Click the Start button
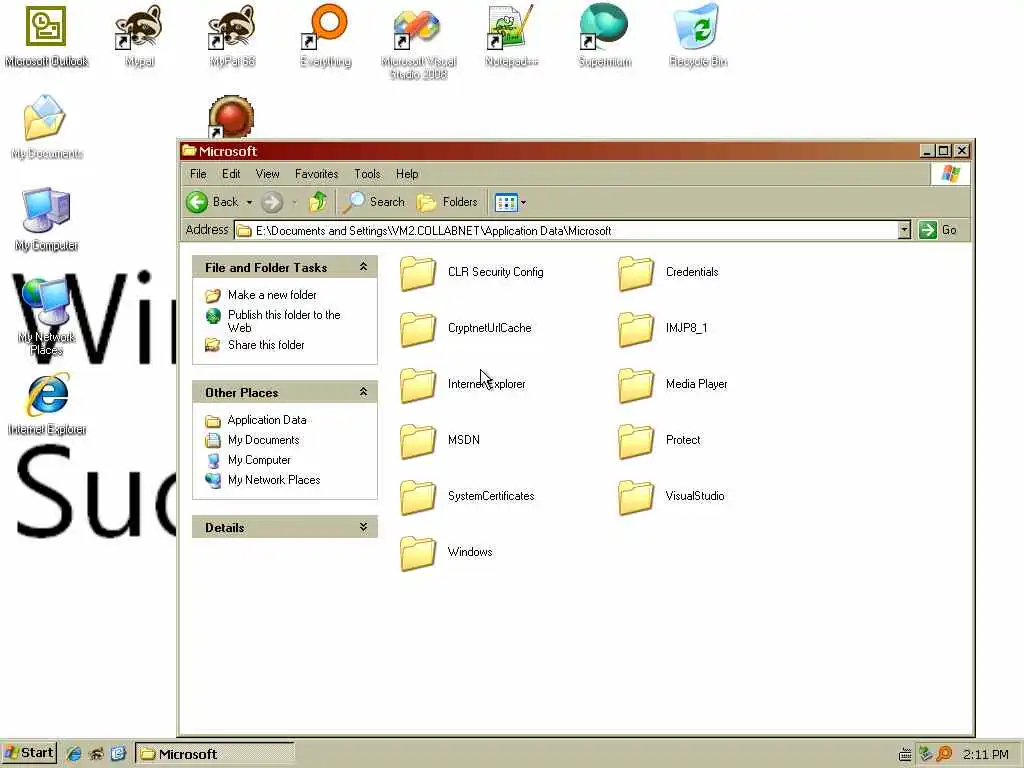 coord(29,753)
